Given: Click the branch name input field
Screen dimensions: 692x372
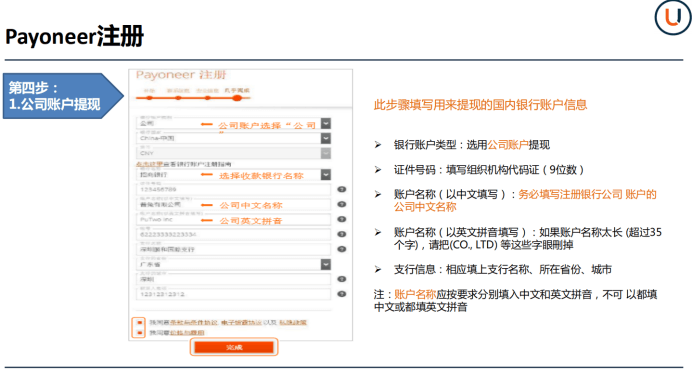Looking at the screenshot, I should tap(233, 249).
